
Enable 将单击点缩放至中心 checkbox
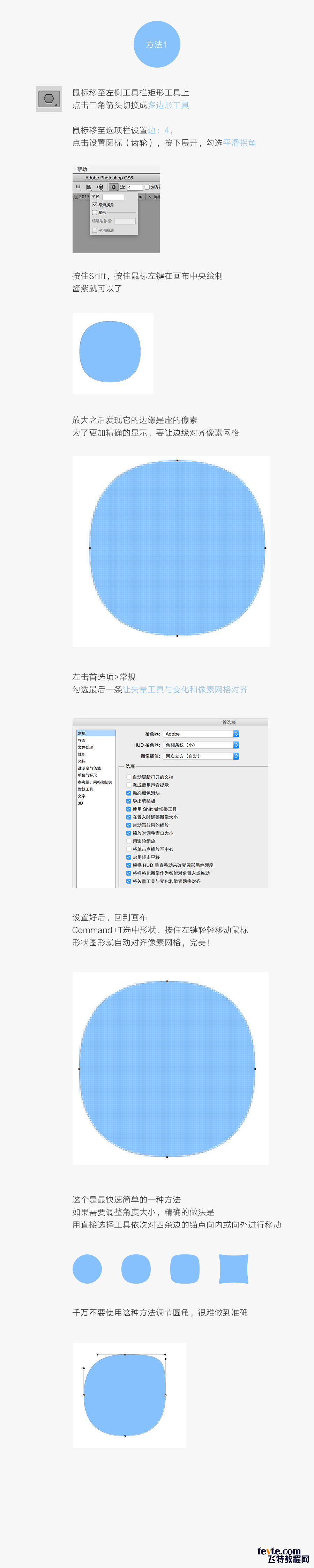(129, 849)
